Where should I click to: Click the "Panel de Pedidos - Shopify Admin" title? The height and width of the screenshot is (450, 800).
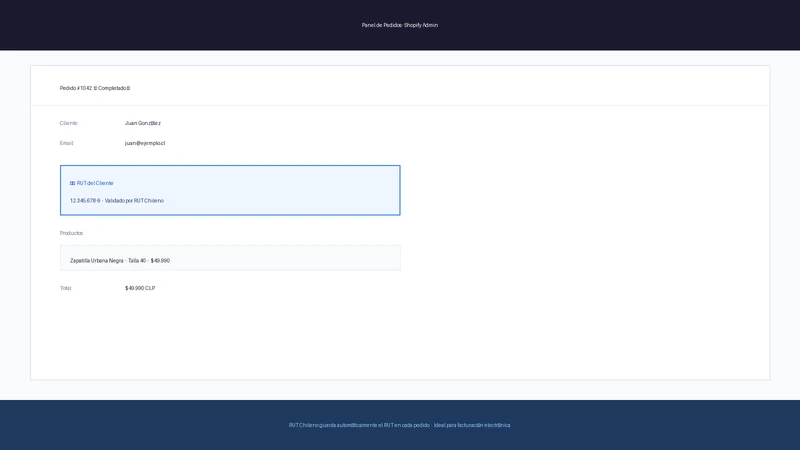pyautogui.click(x=399, y=25)
